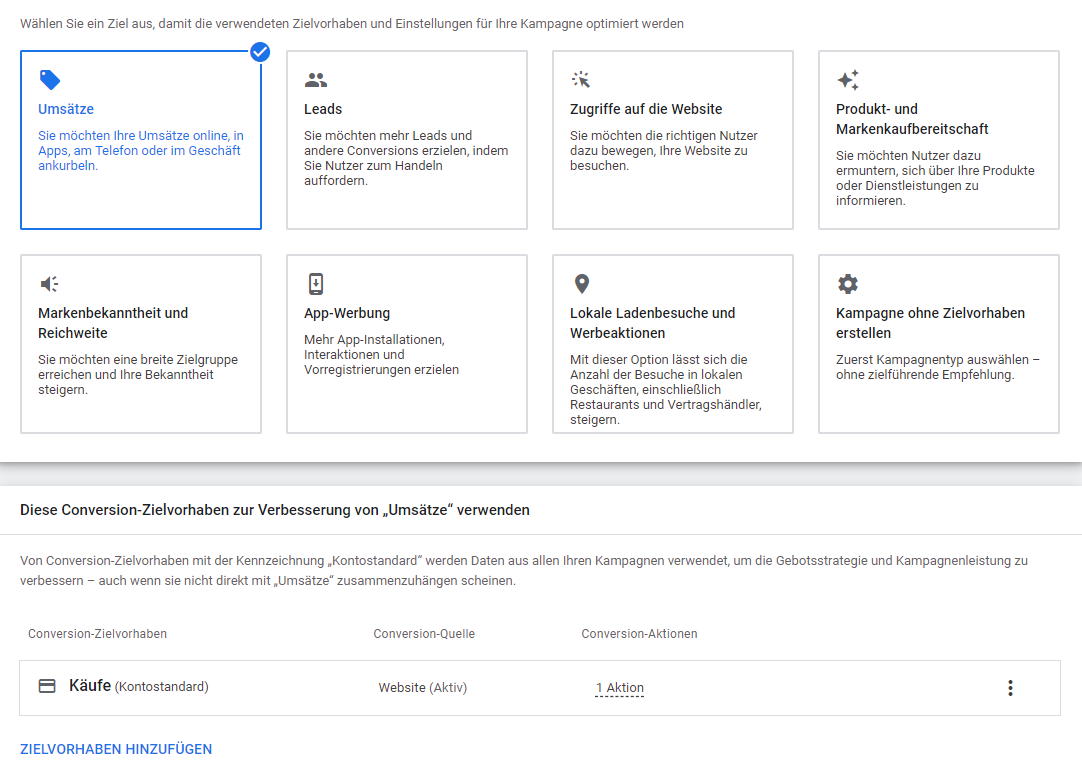1082x781 pixels.
Task: Click the payment card icon beside Käufe
Action: [45, 687]
